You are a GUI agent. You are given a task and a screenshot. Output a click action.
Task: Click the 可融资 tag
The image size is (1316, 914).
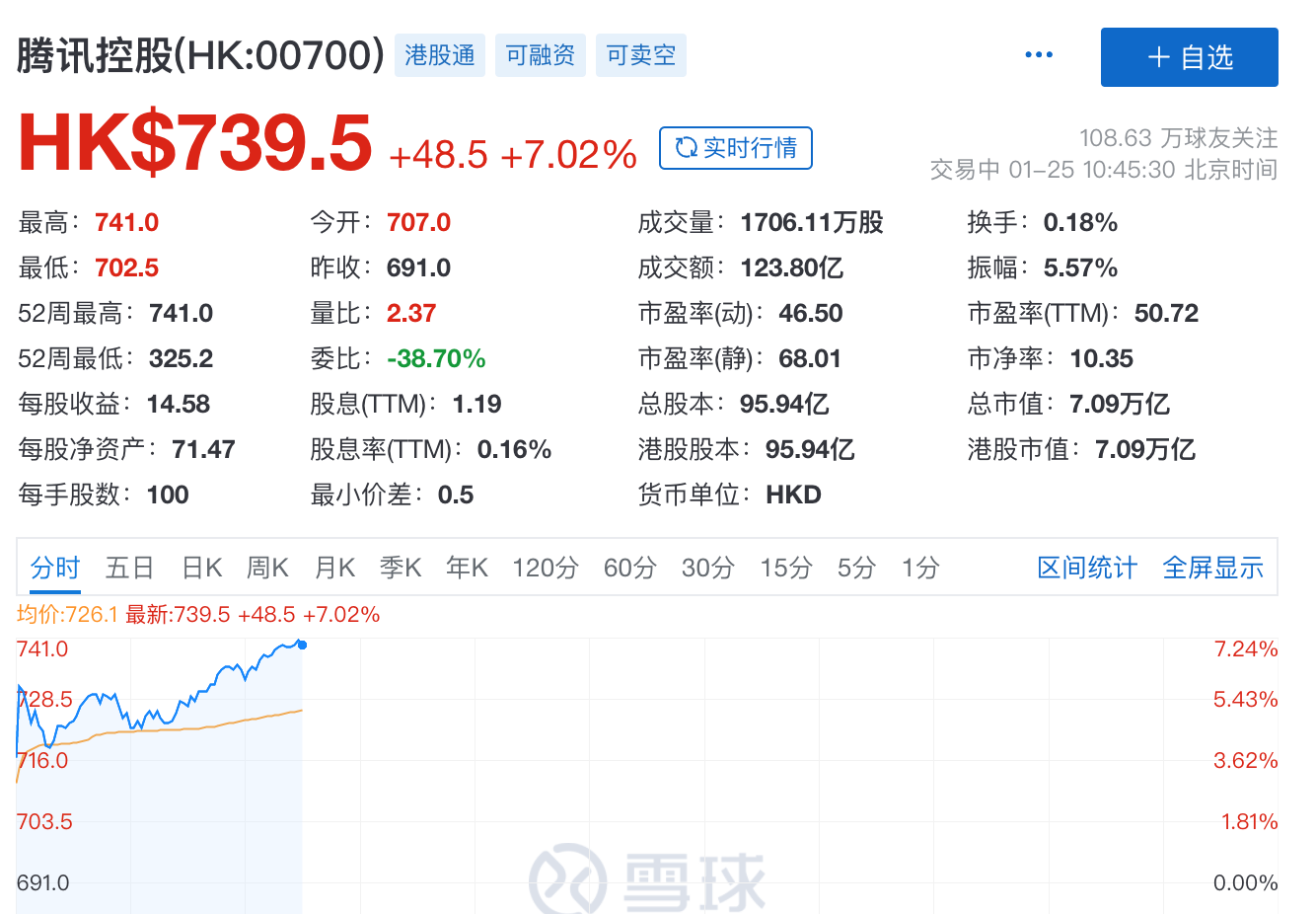(541, 55)
